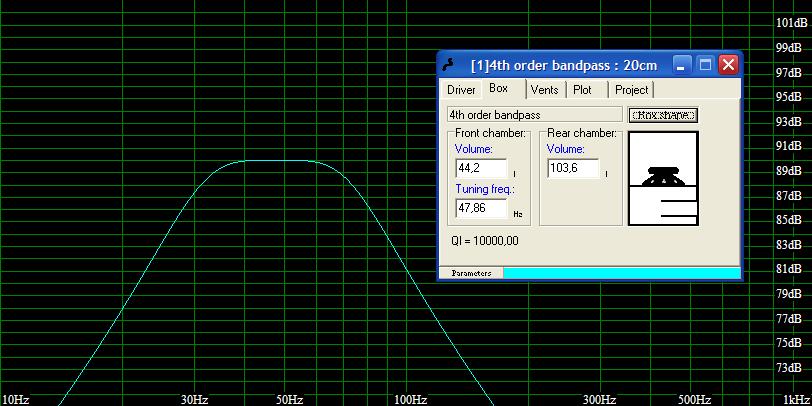The image size is (812, 406).
Task: Close the 4th order bandpass window
Action: 729,65
